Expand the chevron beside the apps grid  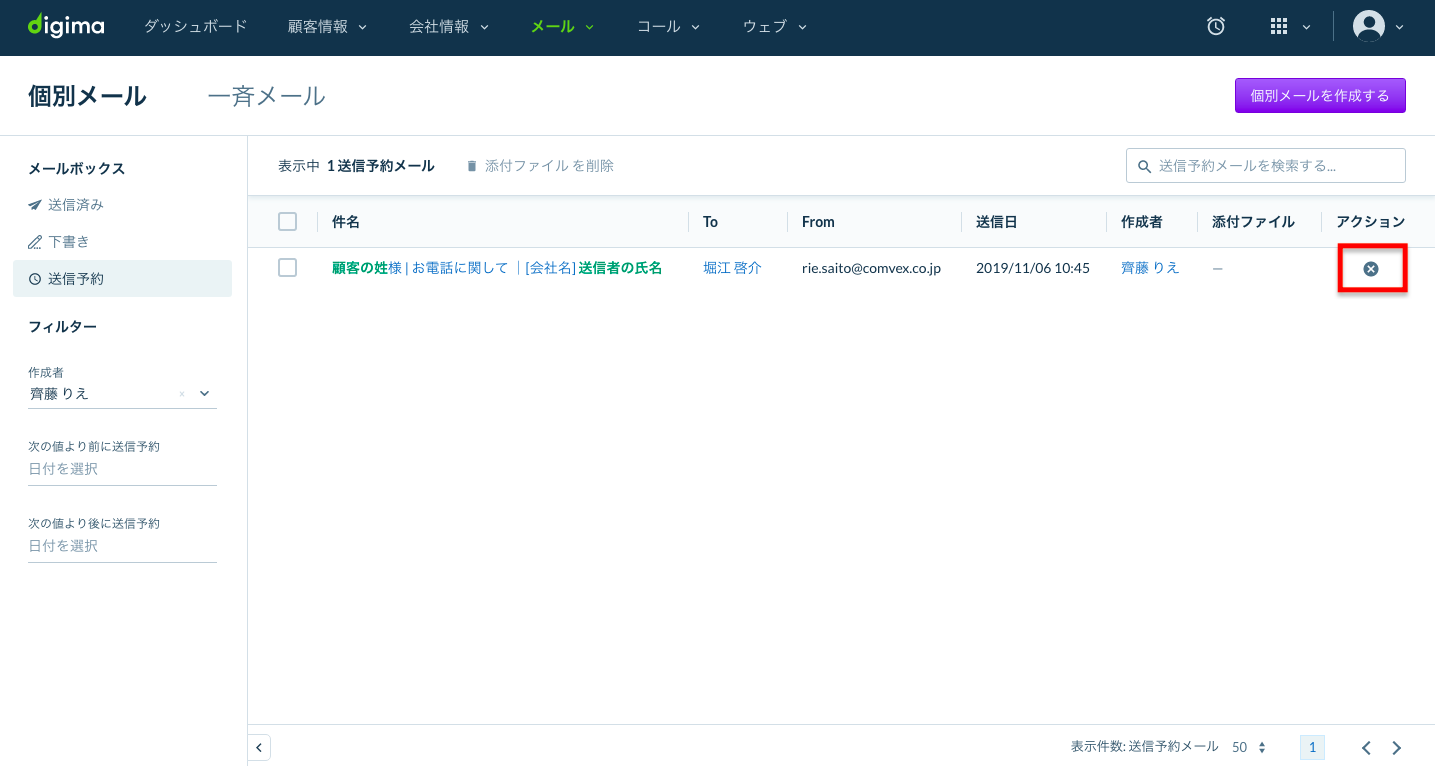[x=1306, y=28]
